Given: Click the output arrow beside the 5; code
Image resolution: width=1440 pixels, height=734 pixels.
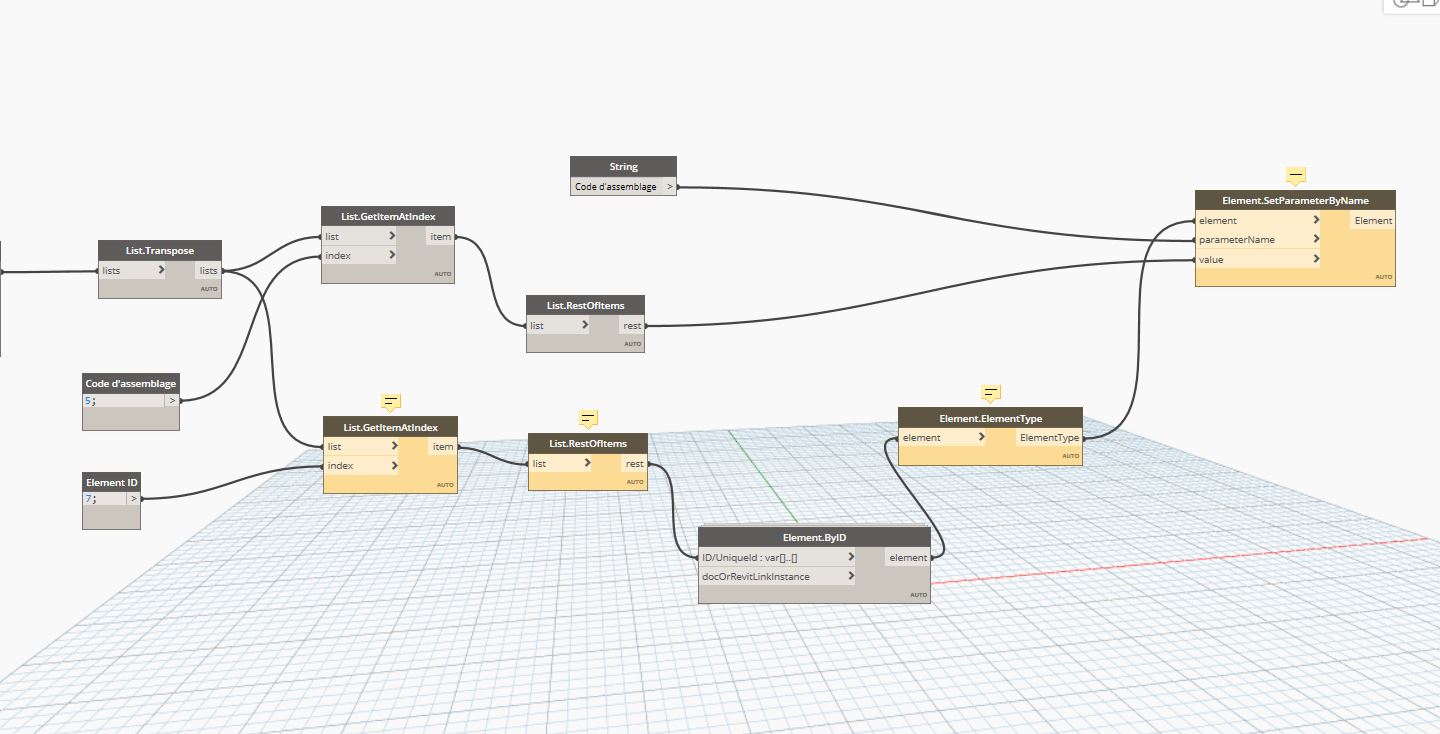Looking at the screenshot, I should pos(172,401).
